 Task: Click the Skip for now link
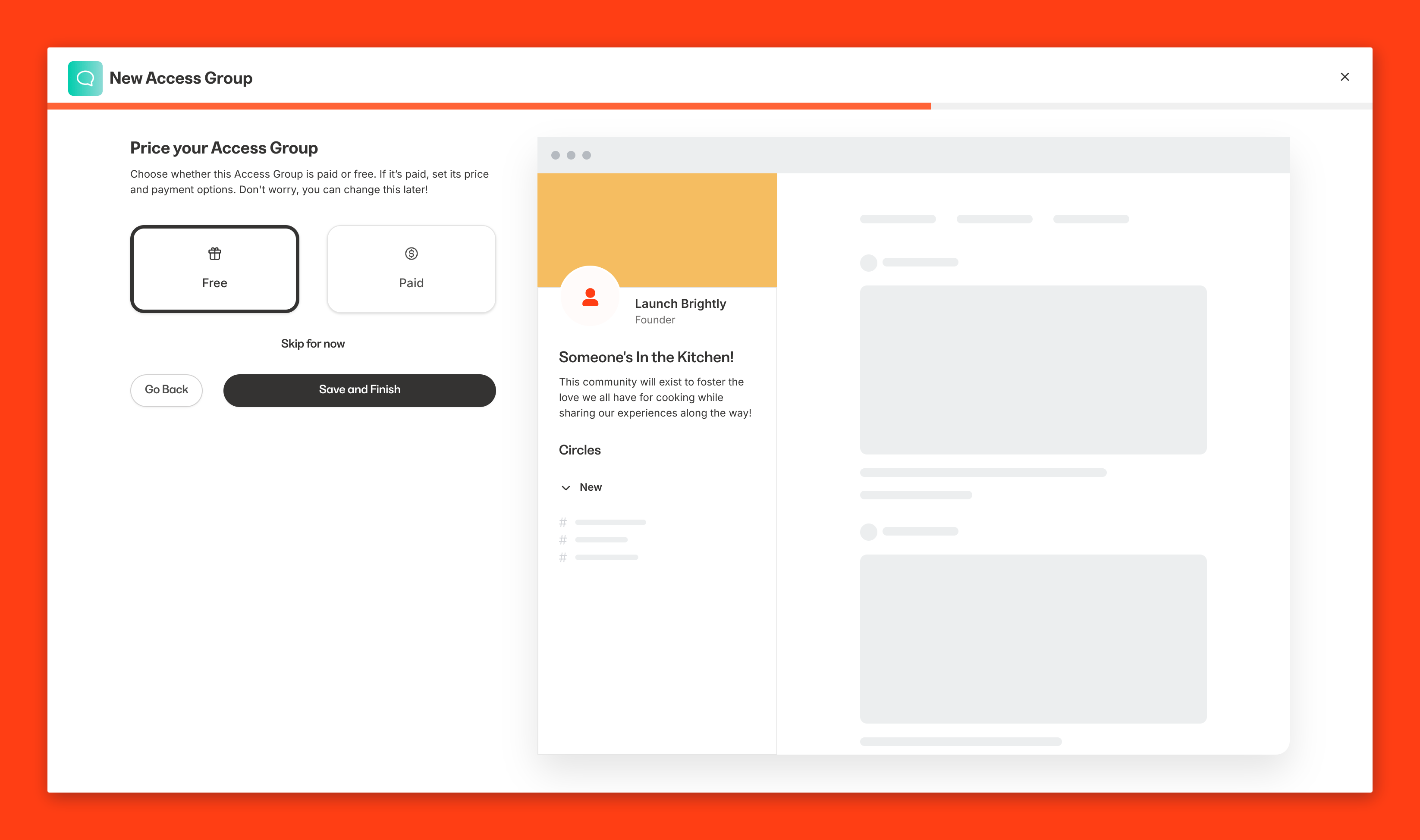point(313,344)
